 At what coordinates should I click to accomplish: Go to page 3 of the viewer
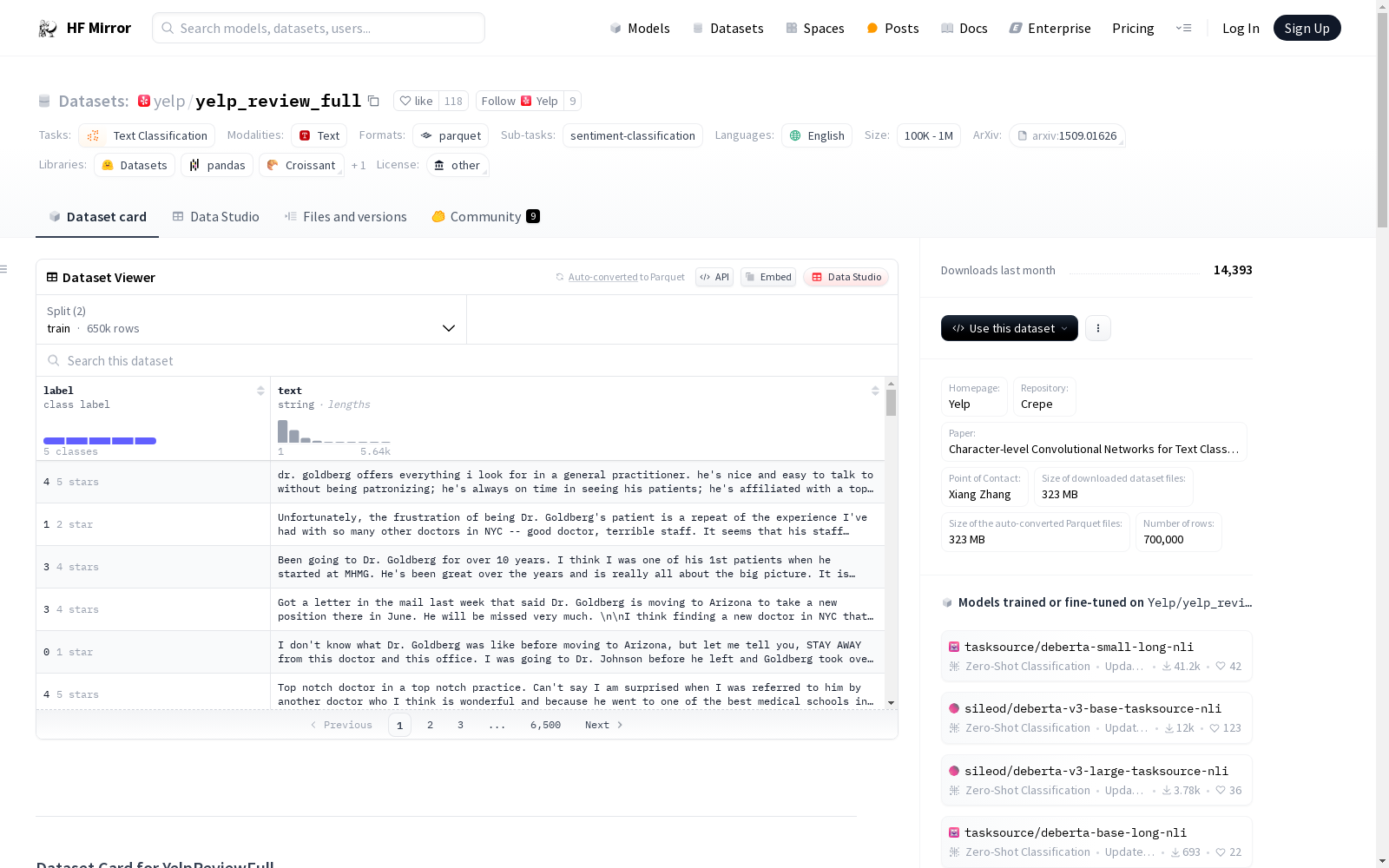[x=460, y=725]
